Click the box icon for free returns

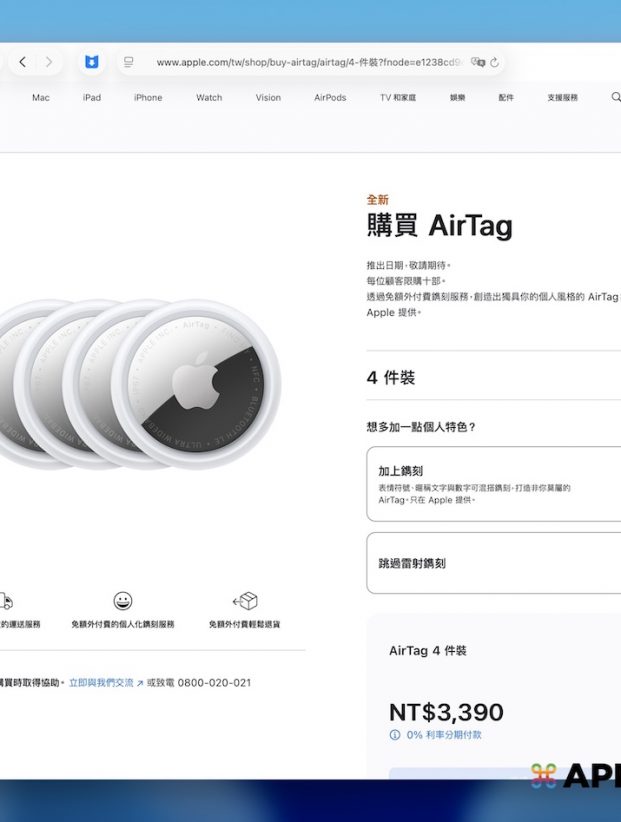pyautogui.click(x=245, y=600)
